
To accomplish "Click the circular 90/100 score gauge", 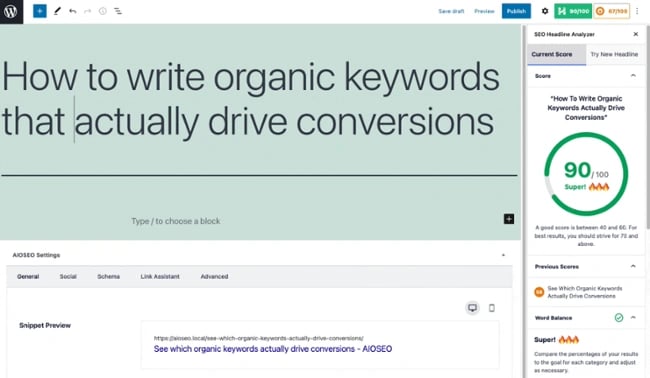I will (586, 174).
